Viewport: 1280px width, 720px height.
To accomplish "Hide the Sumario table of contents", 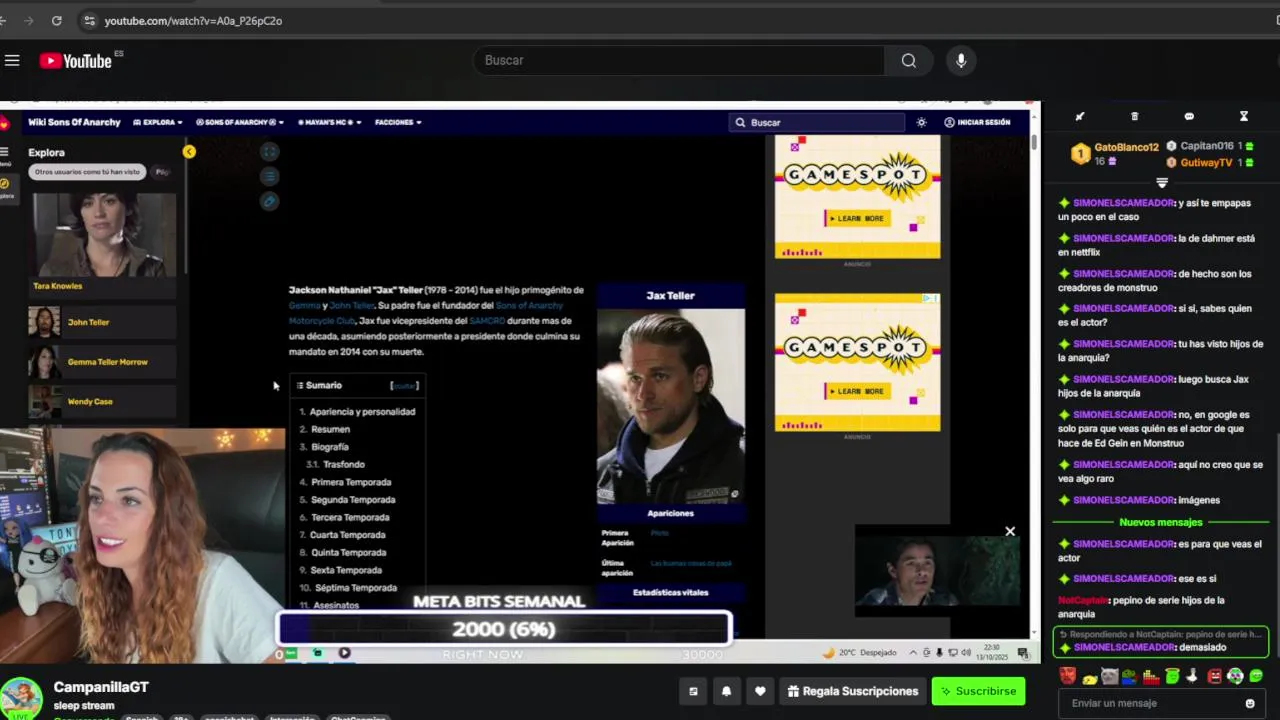I will tap(404, 385).
